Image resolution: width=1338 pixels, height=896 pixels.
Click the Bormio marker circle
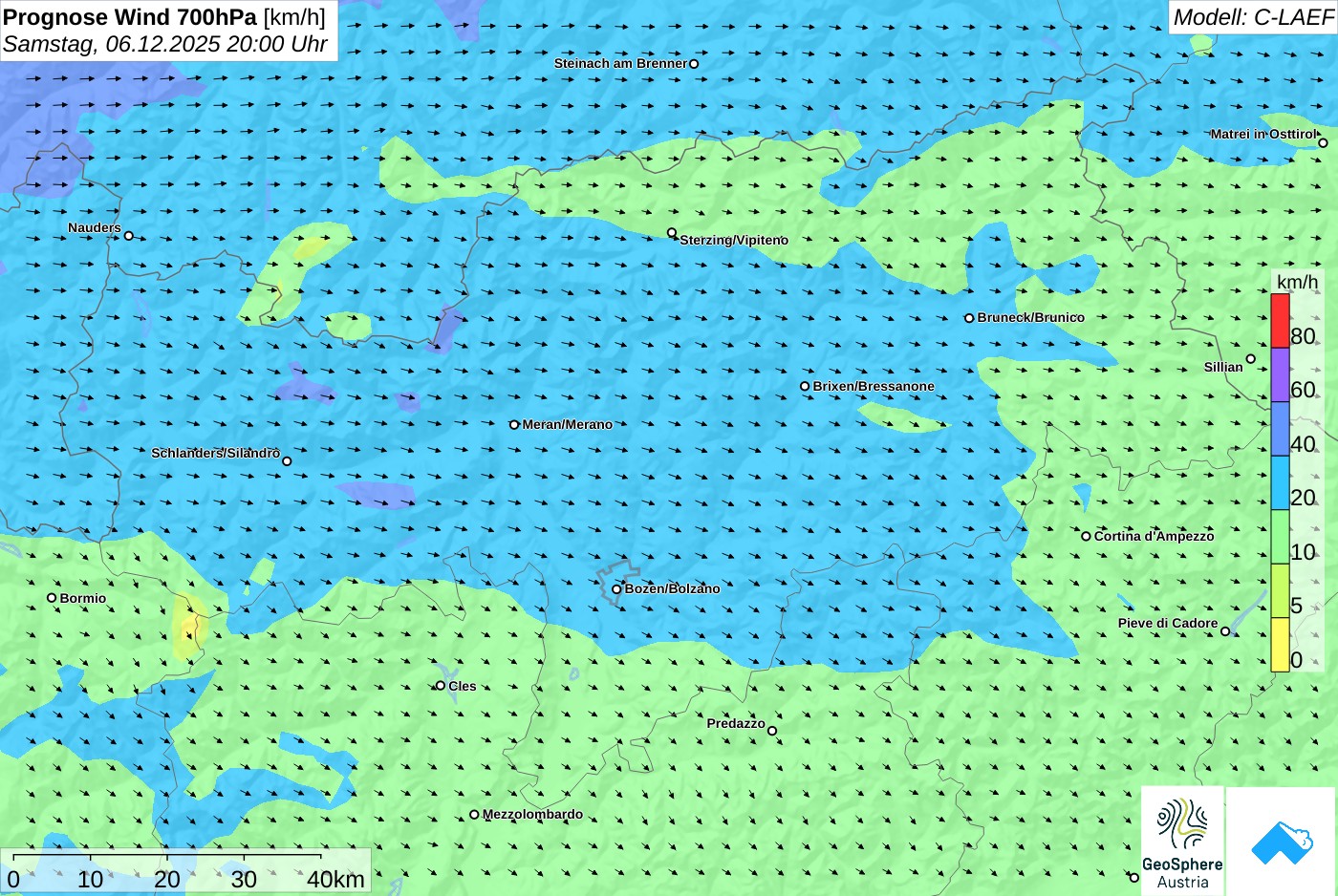click(x=52, y=598)
